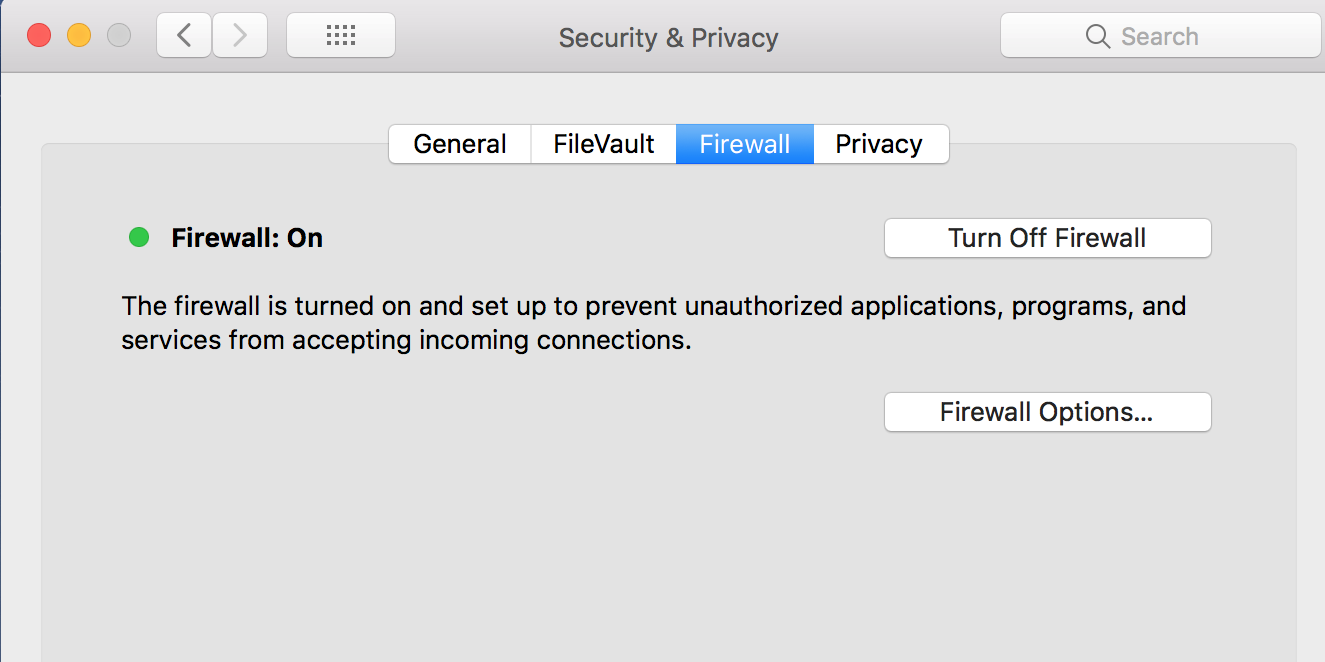Open the FileVault tab
This screenshot has height=662, width=1325.
pyautogui.click(x=603, y=144)
